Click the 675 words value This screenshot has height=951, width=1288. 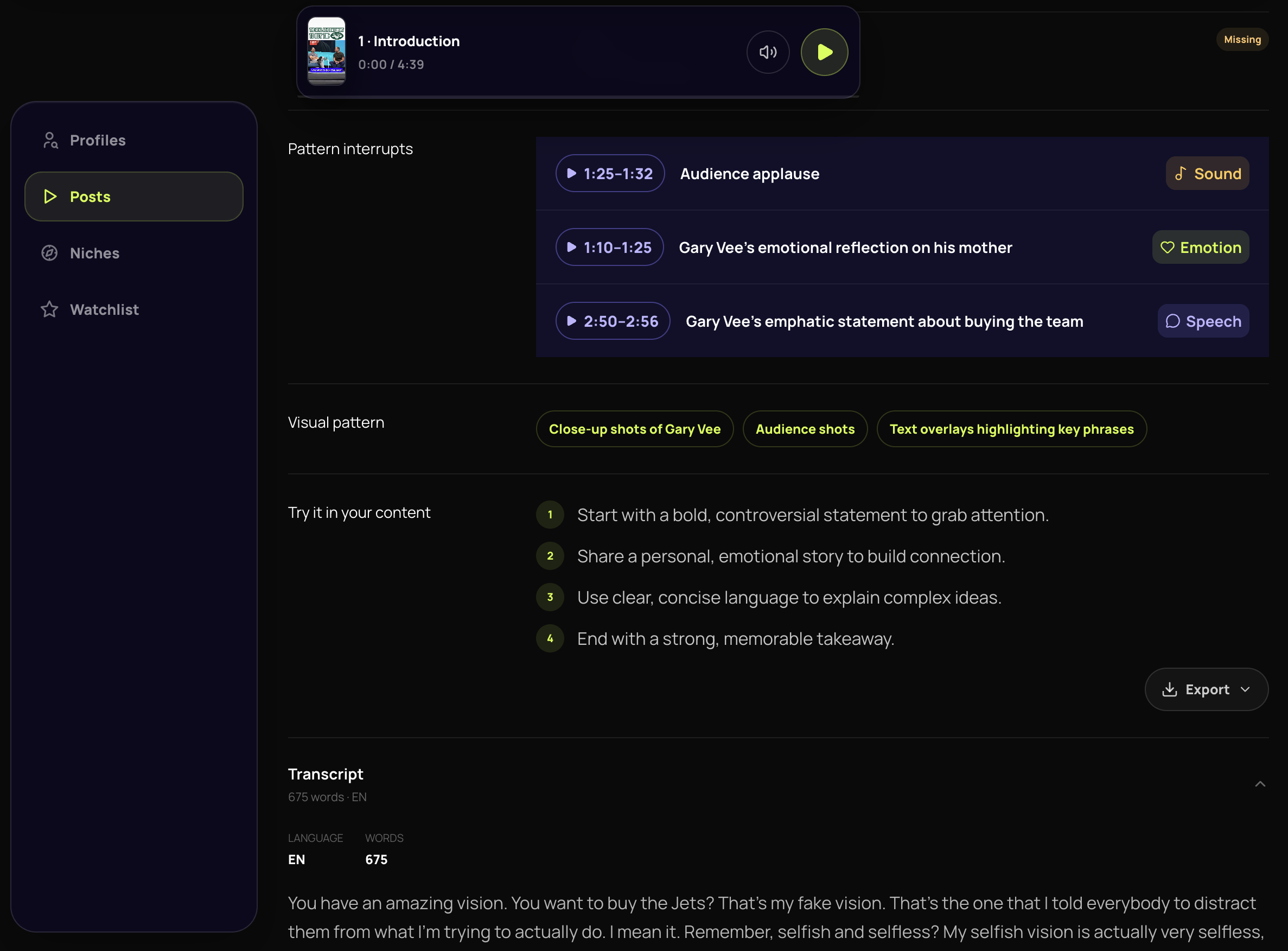(x=376, y=859)
